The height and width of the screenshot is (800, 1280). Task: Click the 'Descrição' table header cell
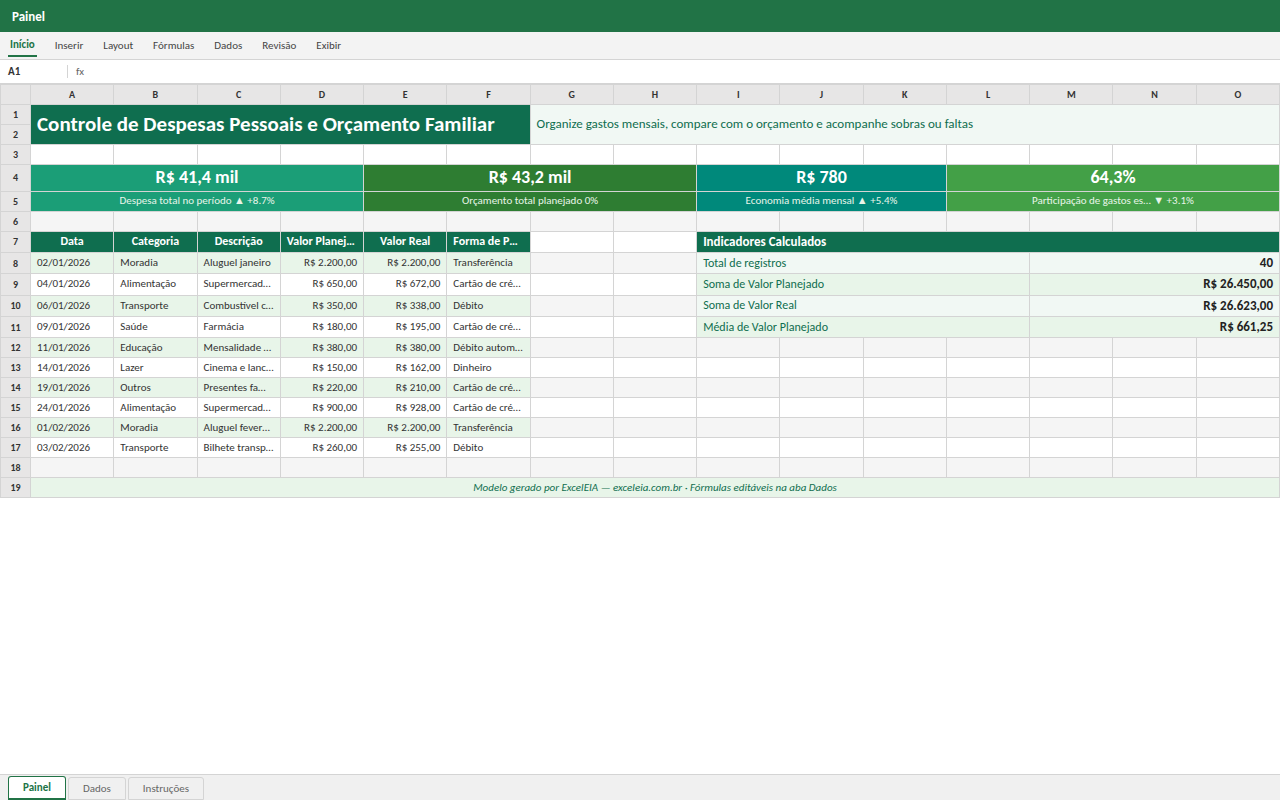(x=239, y=242)
